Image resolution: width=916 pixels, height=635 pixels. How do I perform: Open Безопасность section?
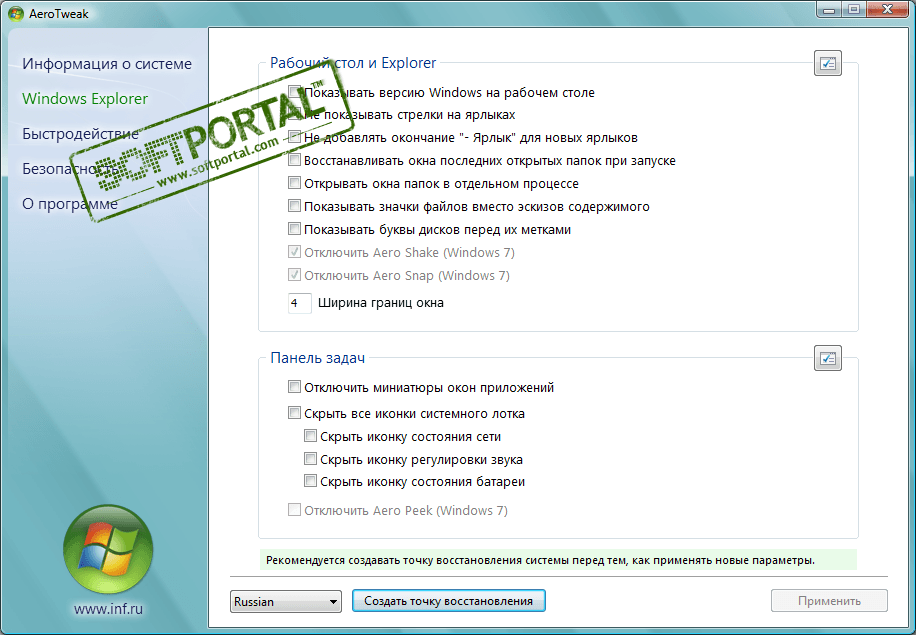(x=70, y=169)
